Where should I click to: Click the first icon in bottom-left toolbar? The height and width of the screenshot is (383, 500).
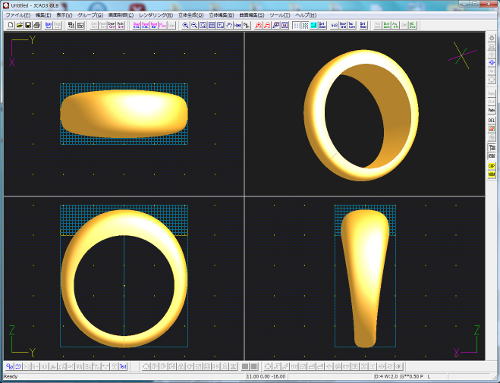point(10,367)
